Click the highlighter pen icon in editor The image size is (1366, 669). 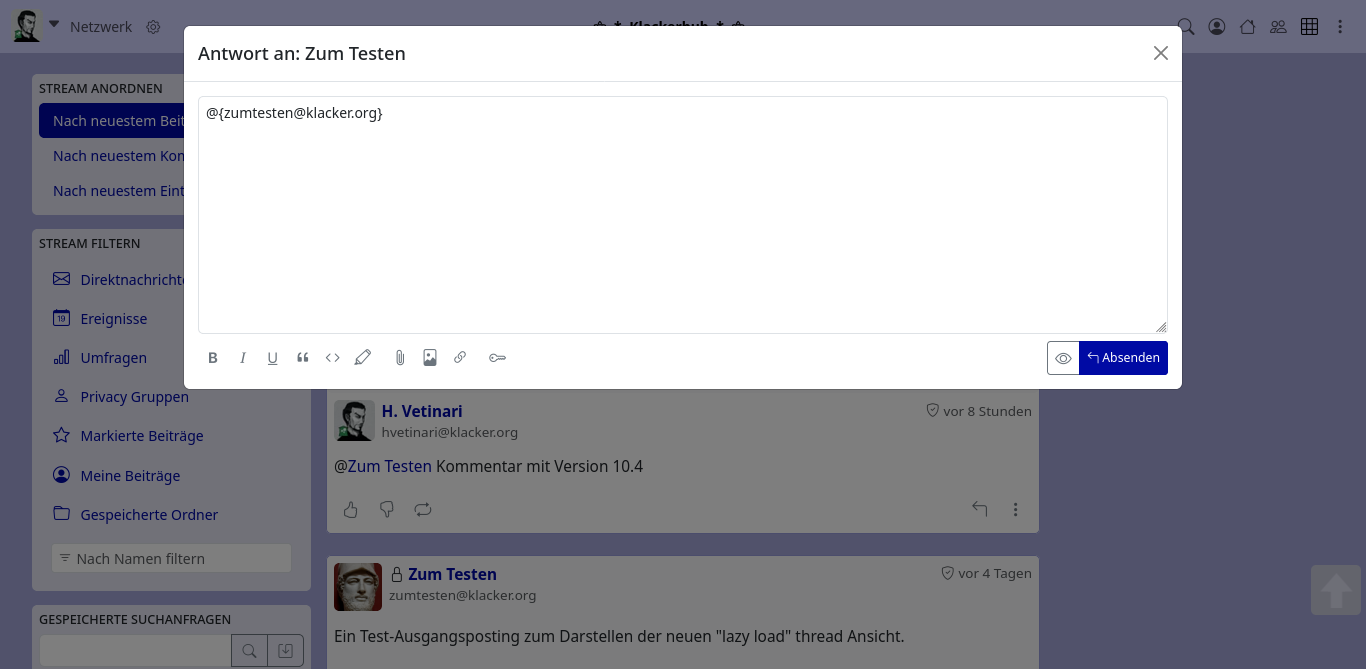(x=363, y=358)
